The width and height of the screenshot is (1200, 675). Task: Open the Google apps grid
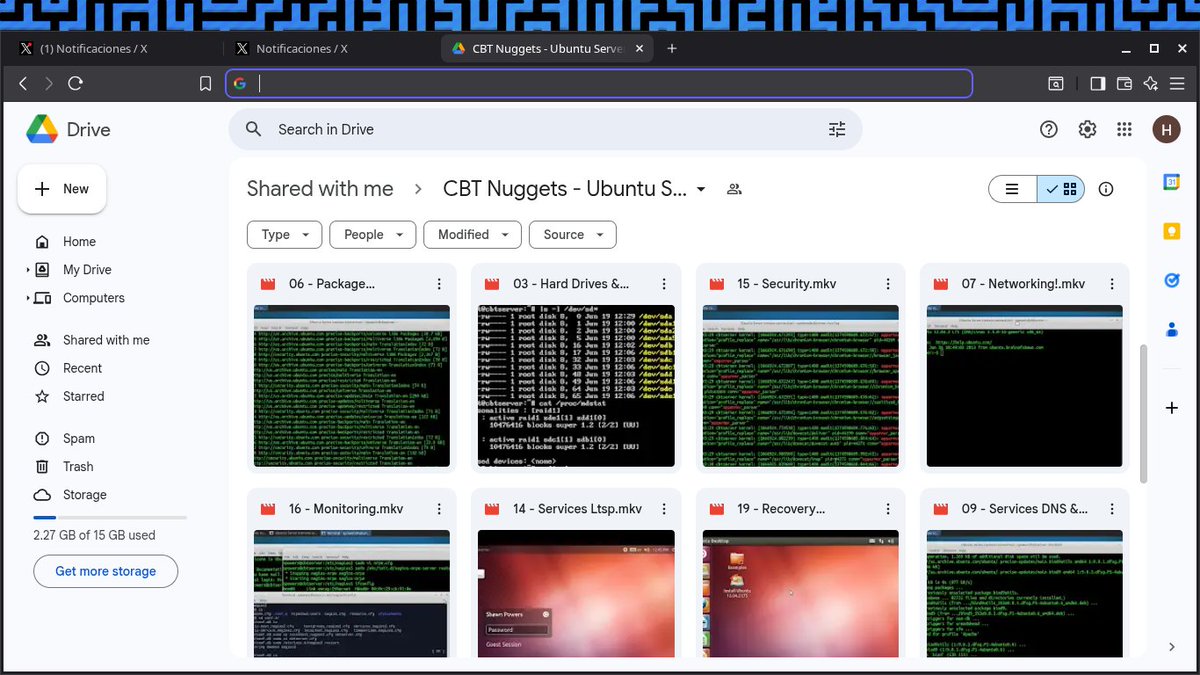tap(1124, 129)
